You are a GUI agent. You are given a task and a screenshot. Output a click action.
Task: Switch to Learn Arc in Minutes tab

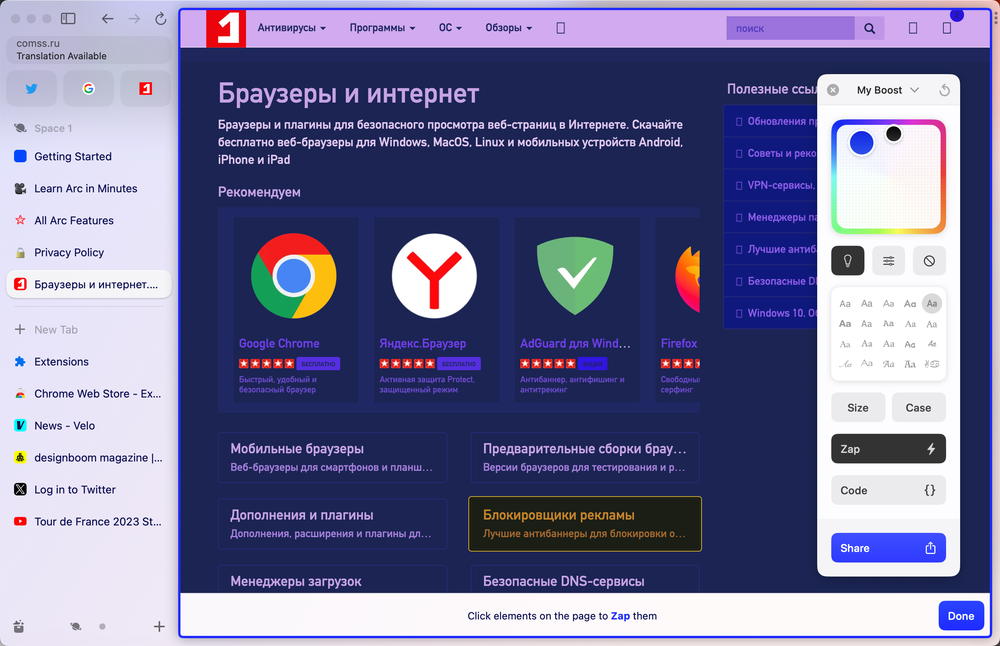coord(89,188)
